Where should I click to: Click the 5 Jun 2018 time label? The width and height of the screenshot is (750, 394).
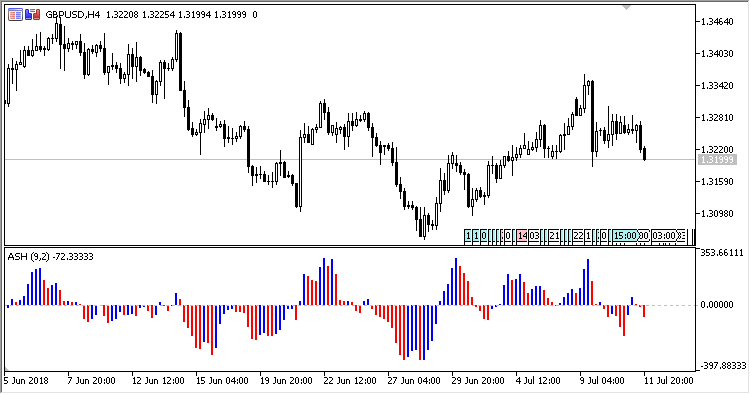[x=26, y=381]
